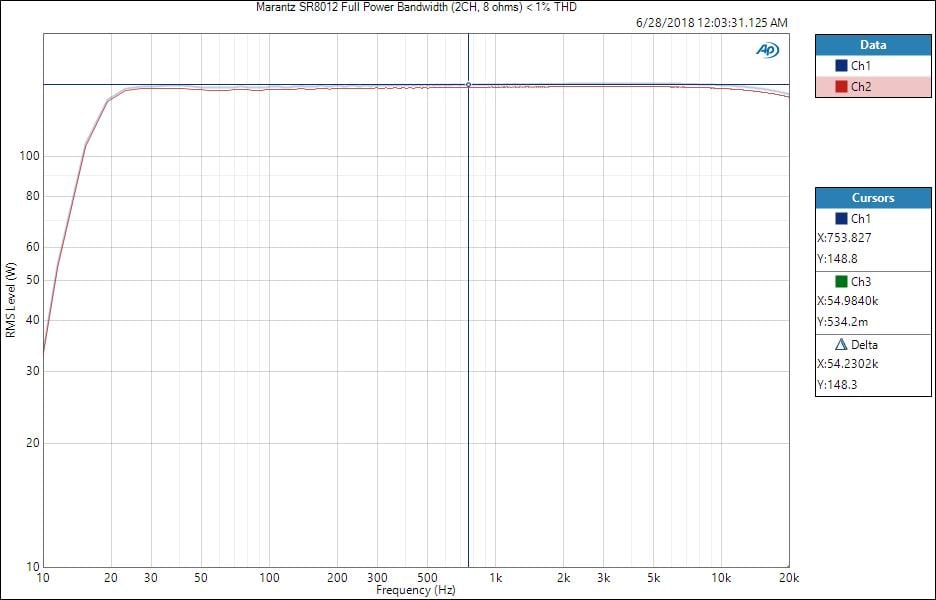Screen dimensions: 936x600
Task: Select the Ch2 row in Data legend
Action: [x=874, y=87]
